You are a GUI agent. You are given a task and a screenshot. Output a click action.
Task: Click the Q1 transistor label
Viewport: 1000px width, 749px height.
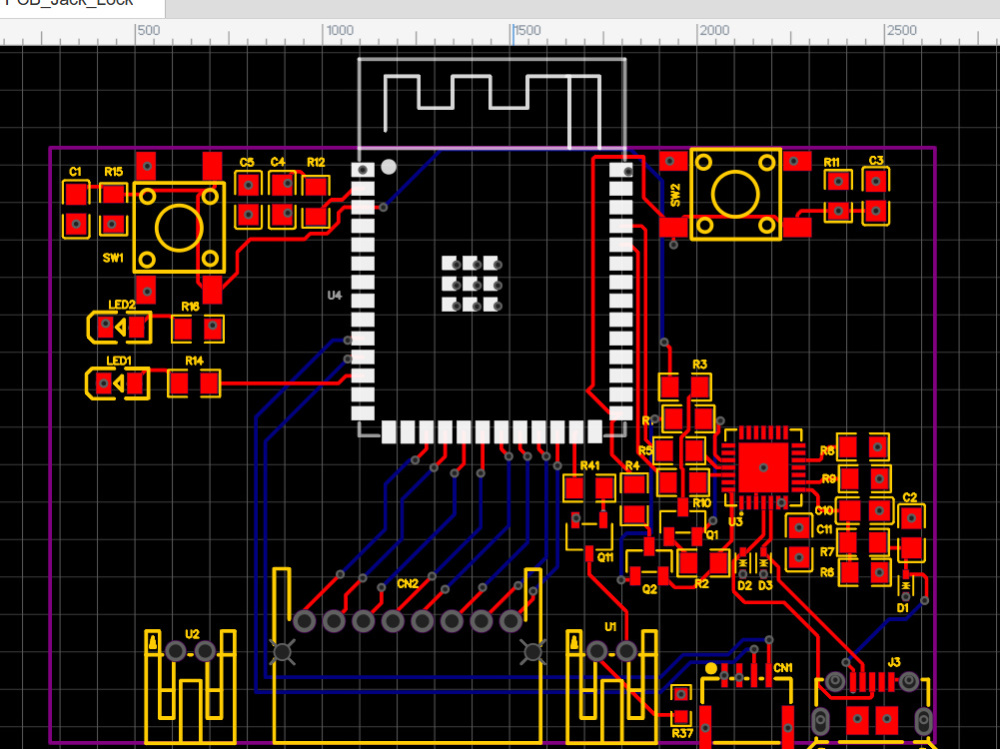[x=712, y=535]
